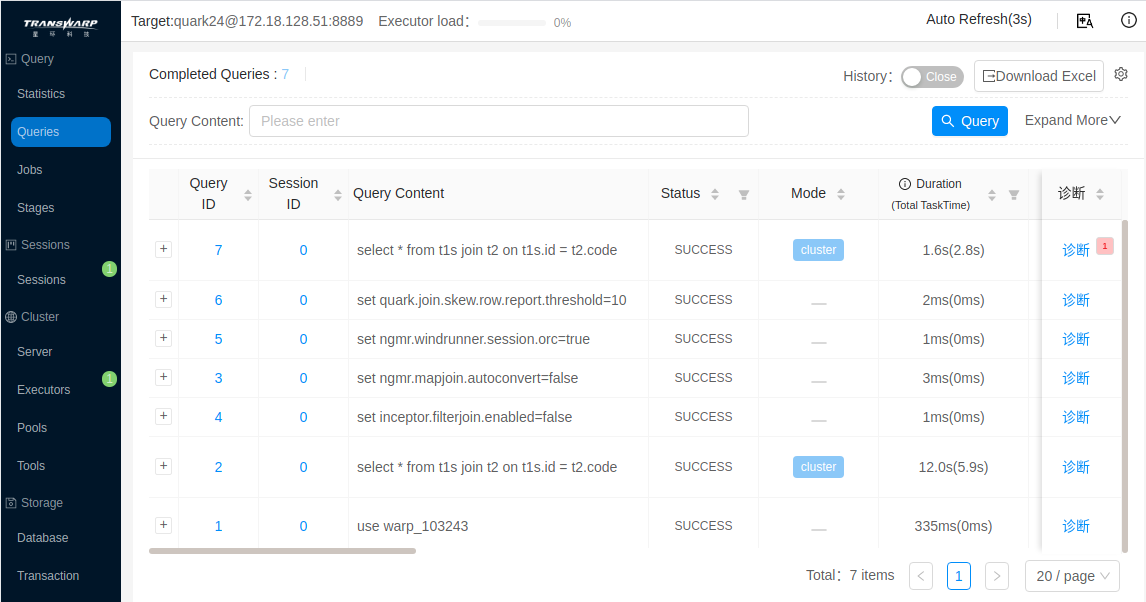
Task: Click the horizontal table scrollbar
Action: point(282,551)
